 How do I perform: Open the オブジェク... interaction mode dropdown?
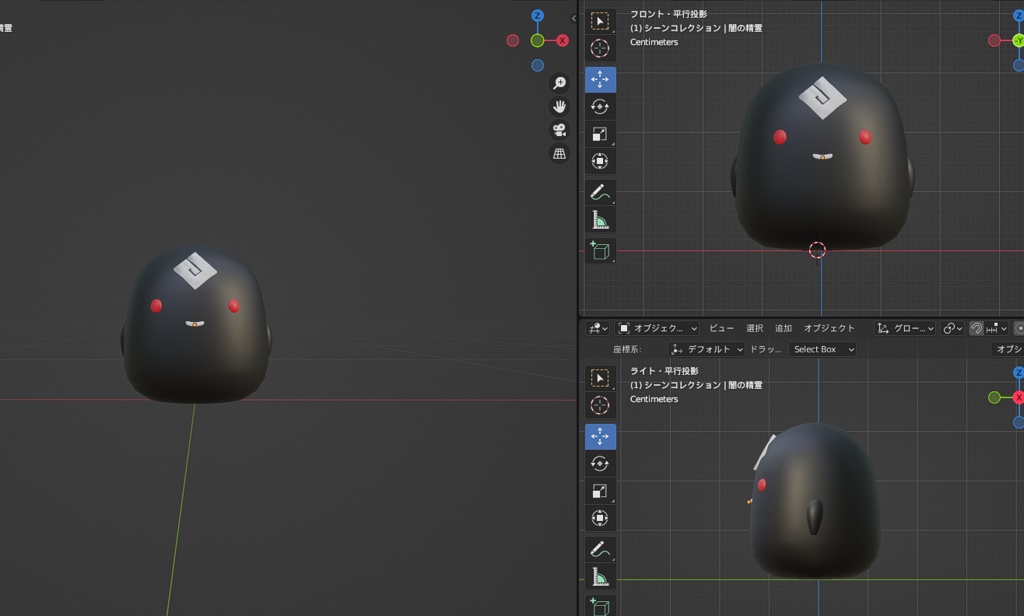coord(658,329)
